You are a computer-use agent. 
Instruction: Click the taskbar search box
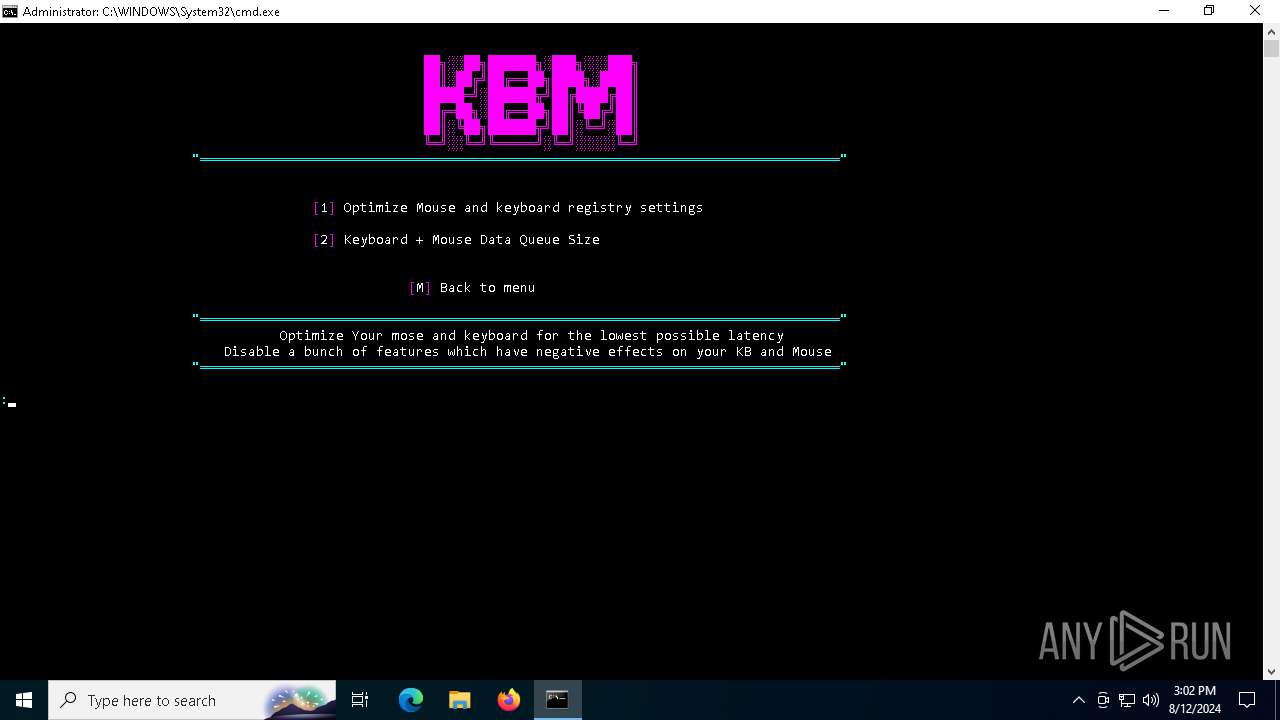(x=192, y=700)
